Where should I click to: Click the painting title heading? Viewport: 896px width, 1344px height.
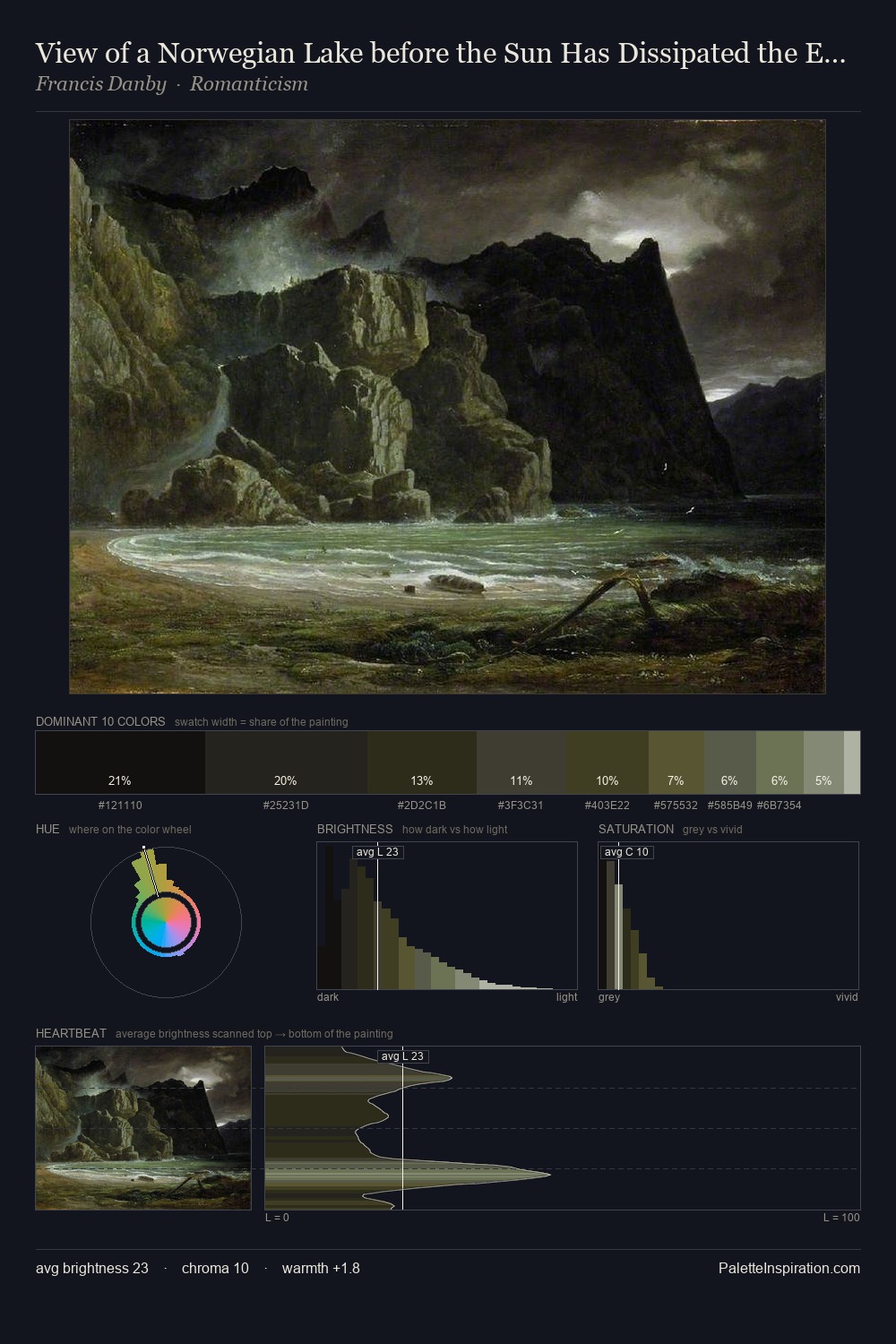coord(440,54)
